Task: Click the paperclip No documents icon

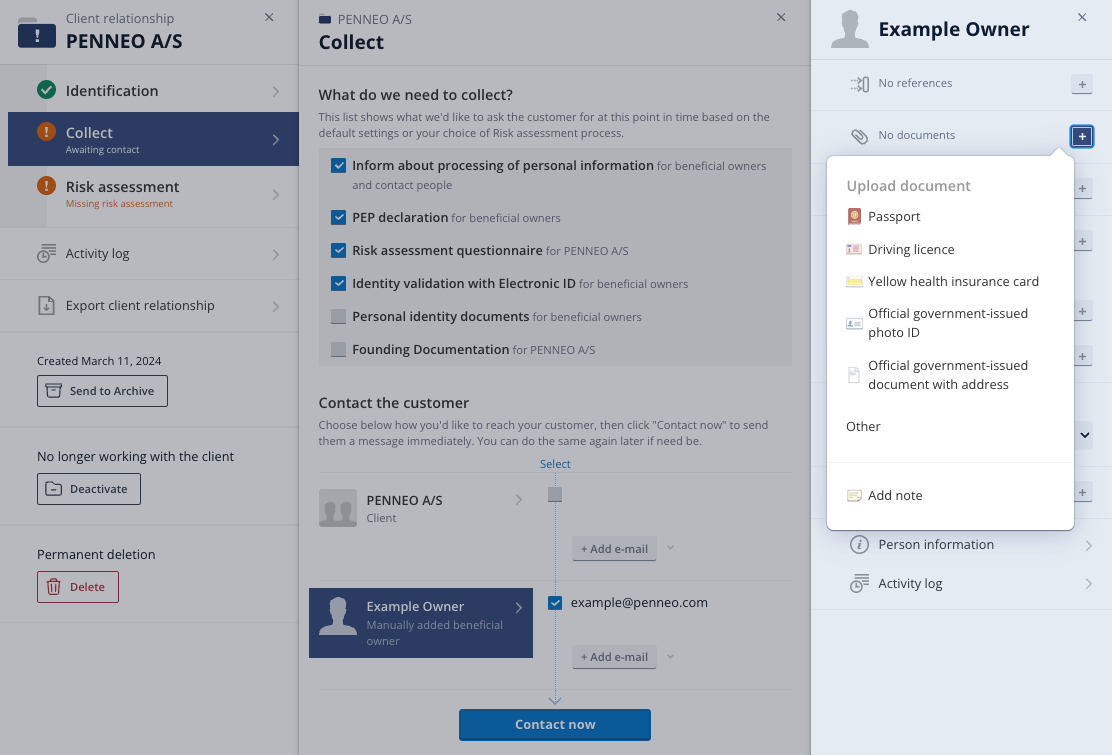Action: pyautogui.click(x=859, y=136)
